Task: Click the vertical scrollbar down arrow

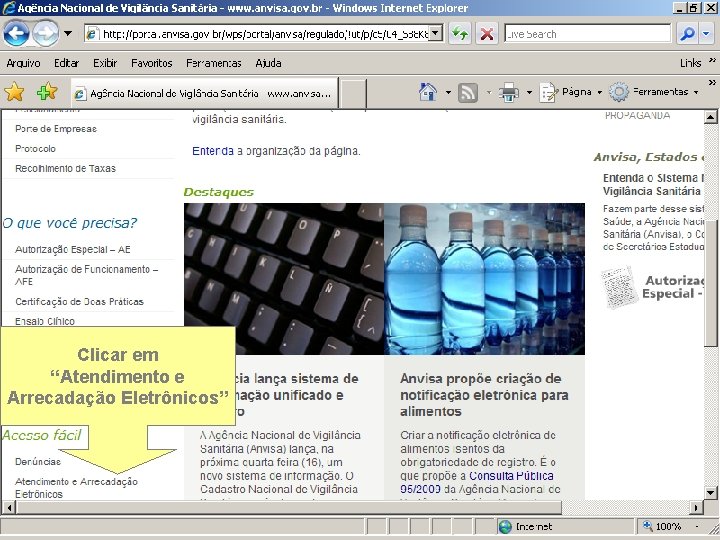Action: tap(710, 493)
